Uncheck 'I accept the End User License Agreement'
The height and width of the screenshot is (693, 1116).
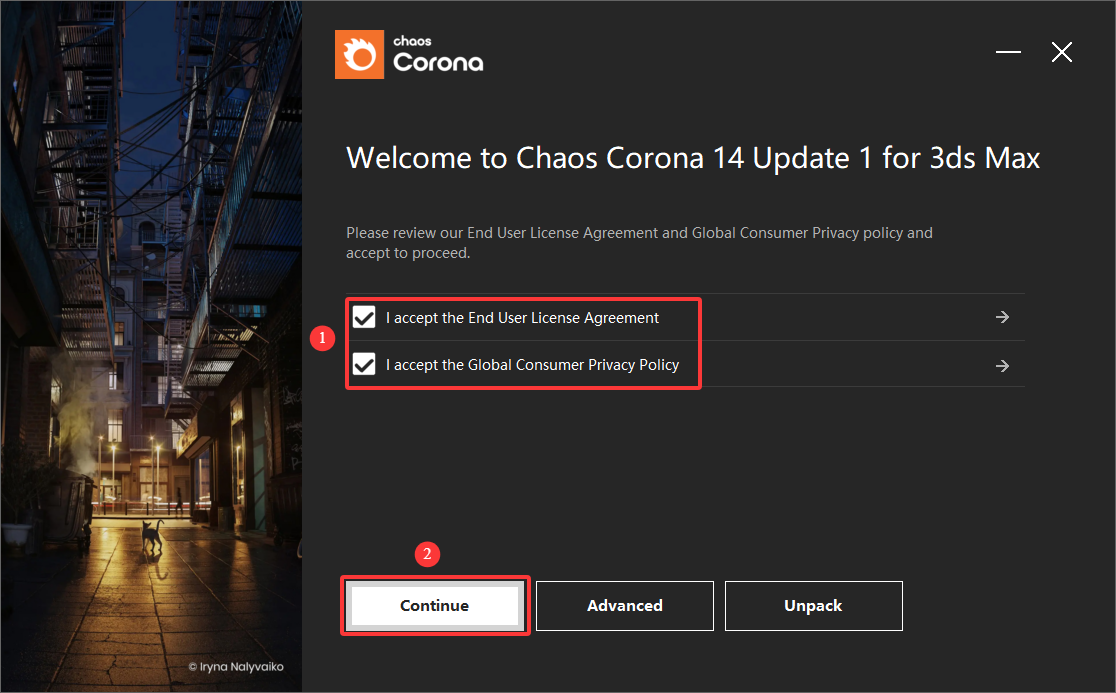[x=363, y=317]
